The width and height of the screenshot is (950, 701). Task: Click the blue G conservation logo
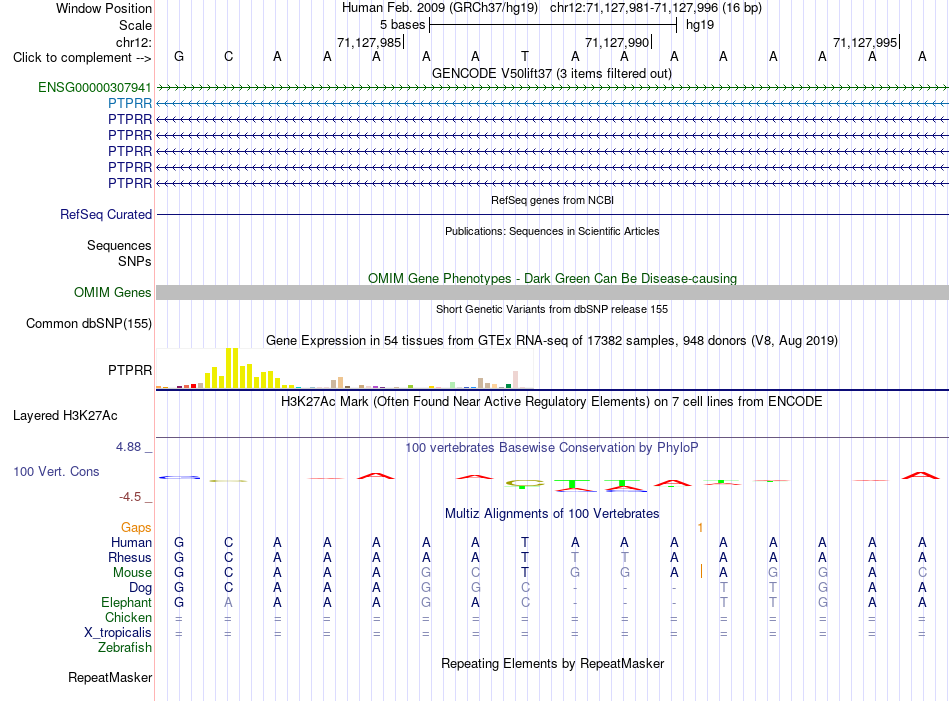tap(179, 477)
